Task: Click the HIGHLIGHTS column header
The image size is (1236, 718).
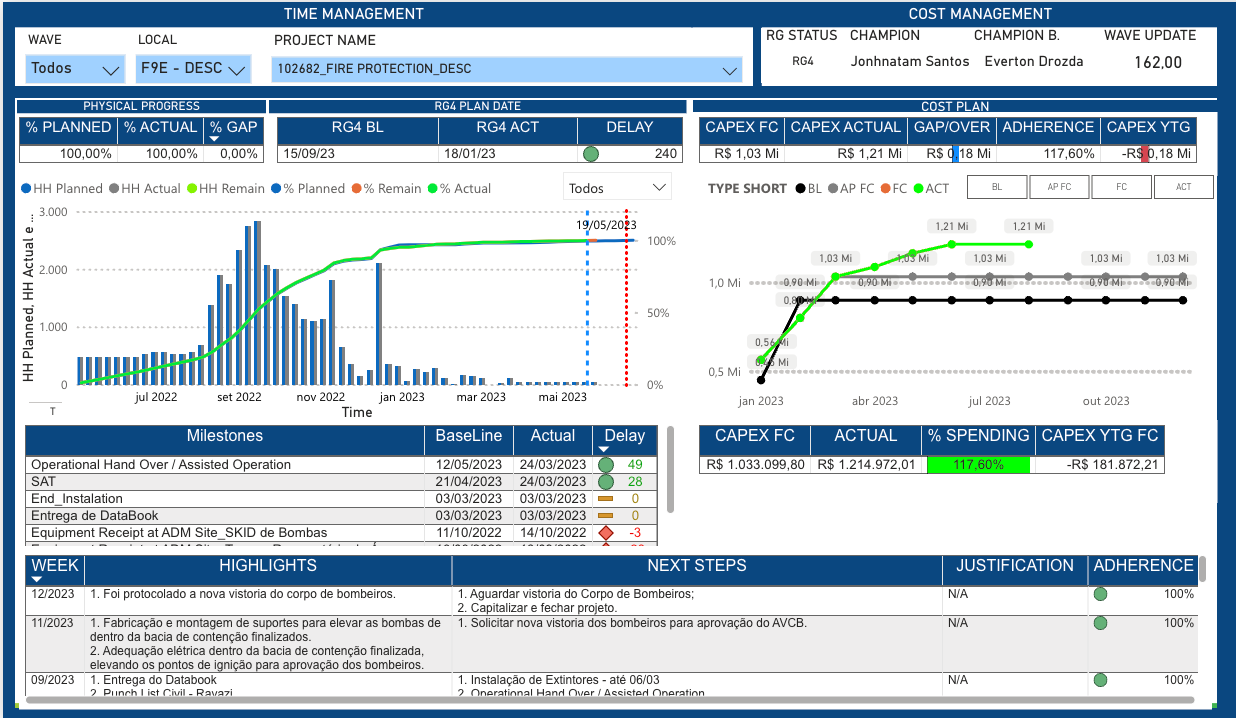Action: tap(268, 566)
